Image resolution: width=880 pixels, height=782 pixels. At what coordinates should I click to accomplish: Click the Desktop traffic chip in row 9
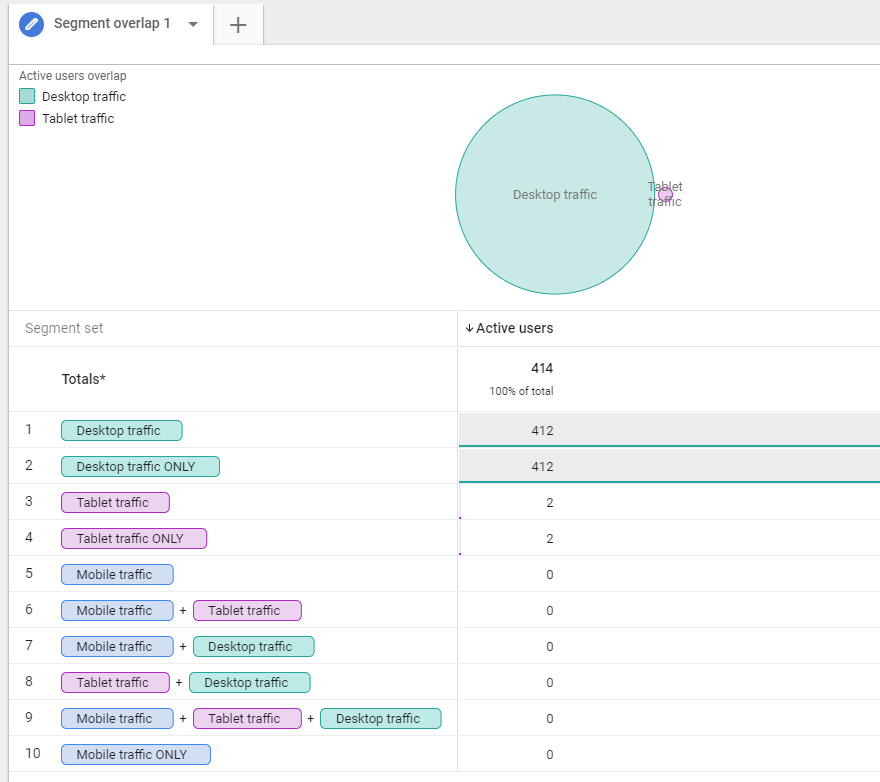tap(380, 719)
